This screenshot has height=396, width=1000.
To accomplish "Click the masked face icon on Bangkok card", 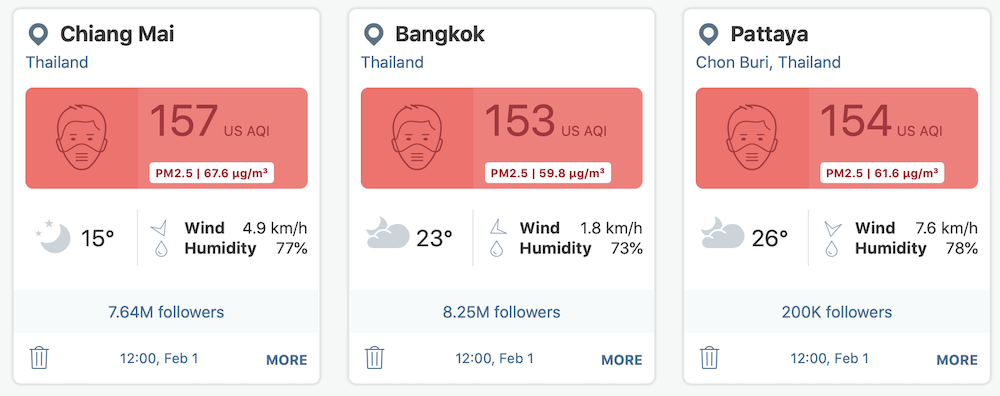I will 416,138.
